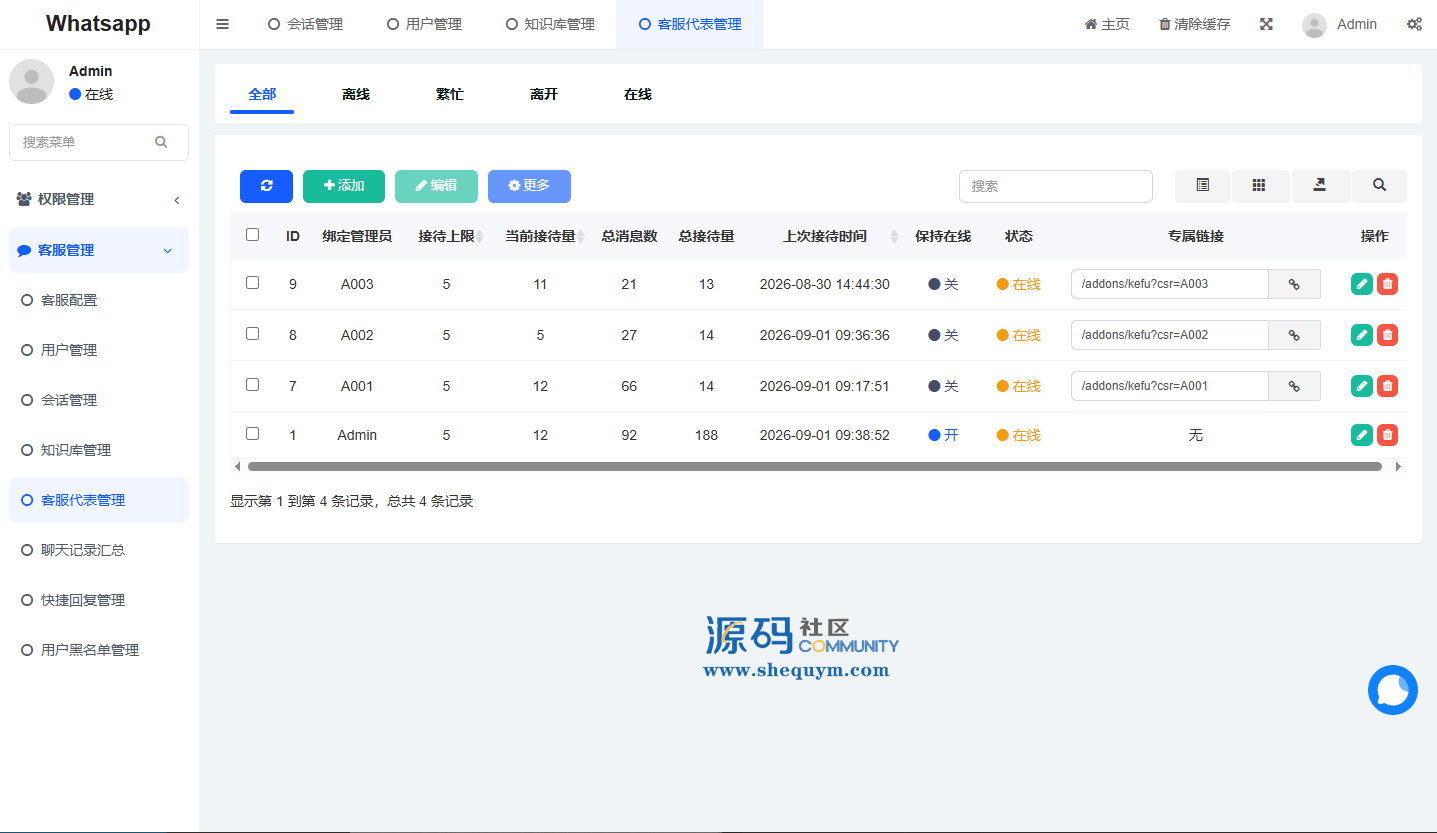Click the export table data icon
This screenshot has height=833, width=1437.
click(1320, 186)
